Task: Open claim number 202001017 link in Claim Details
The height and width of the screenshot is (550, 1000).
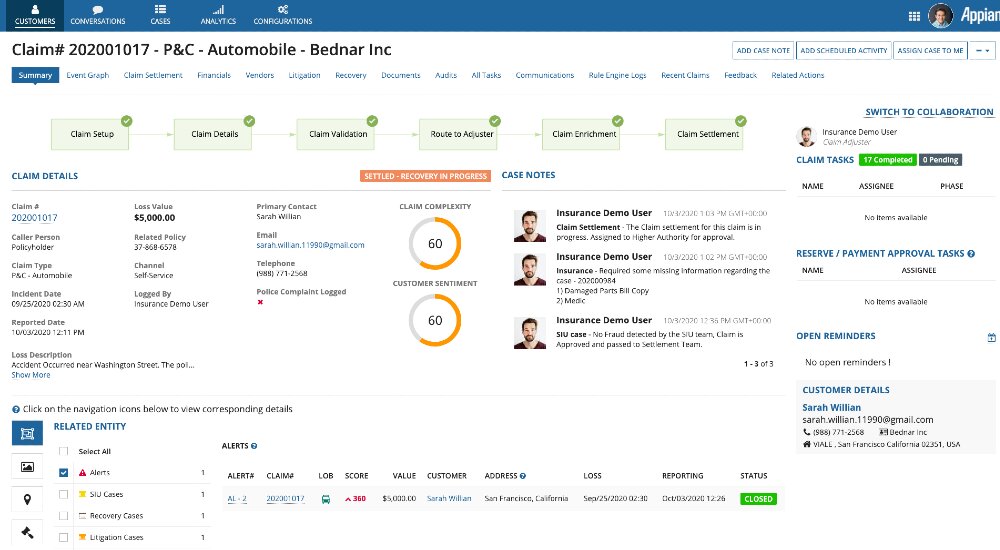Action: pos(34,218)
